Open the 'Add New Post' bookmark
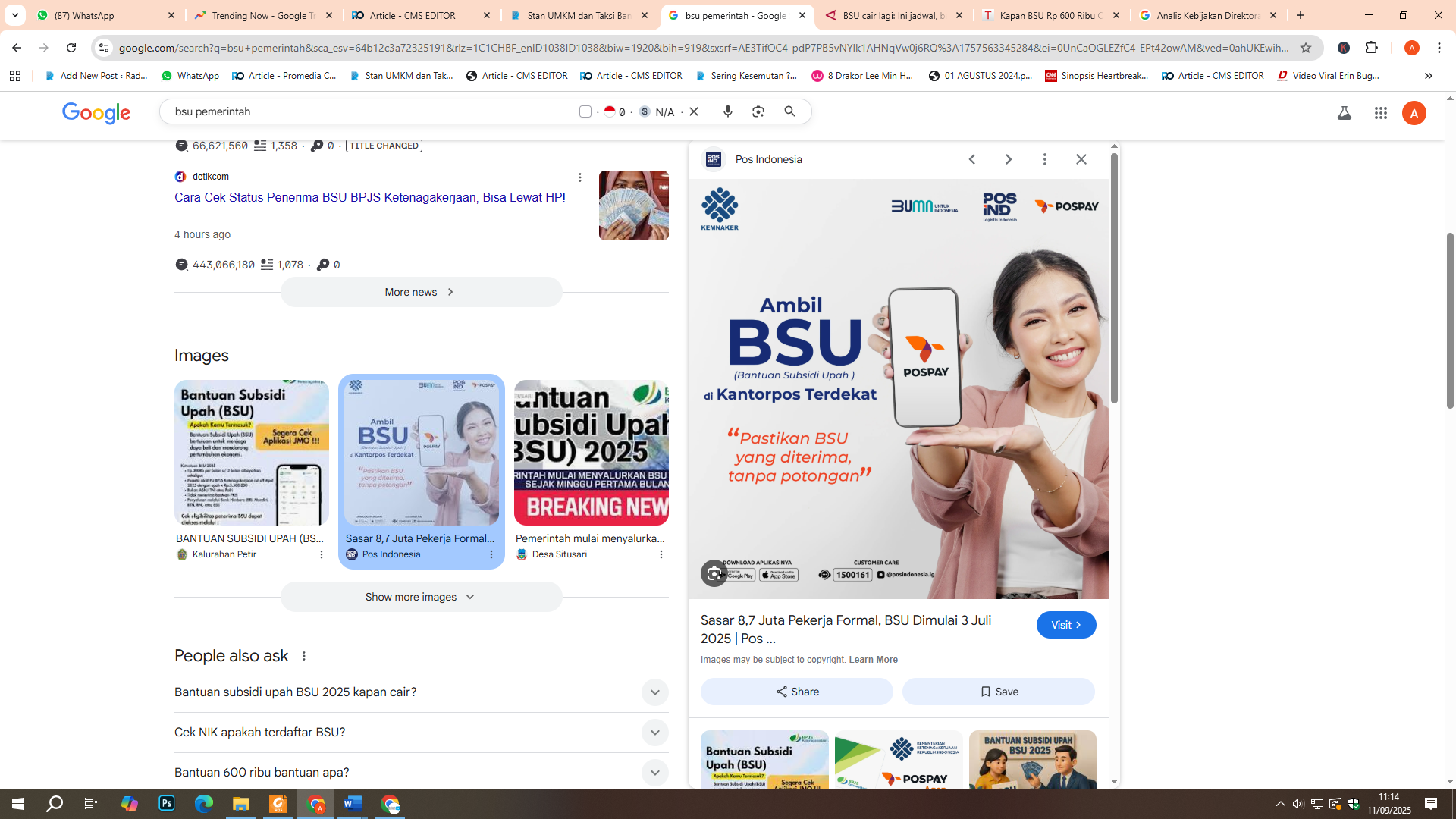 coord(96,76)
